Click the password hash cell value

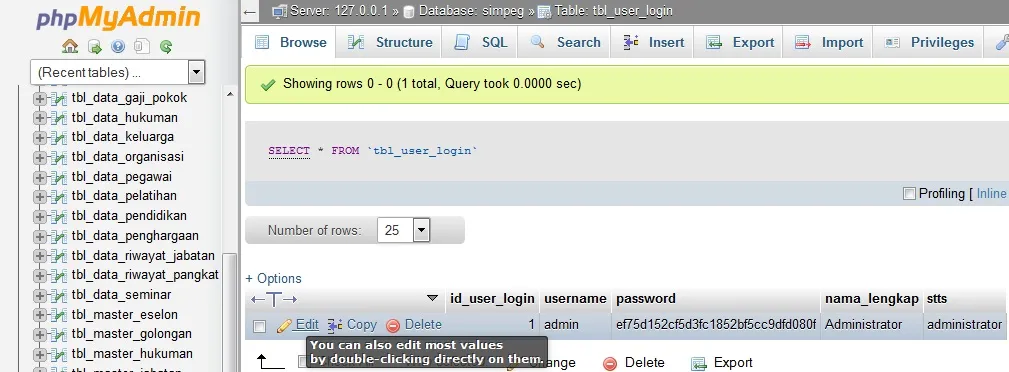point(716,325)
